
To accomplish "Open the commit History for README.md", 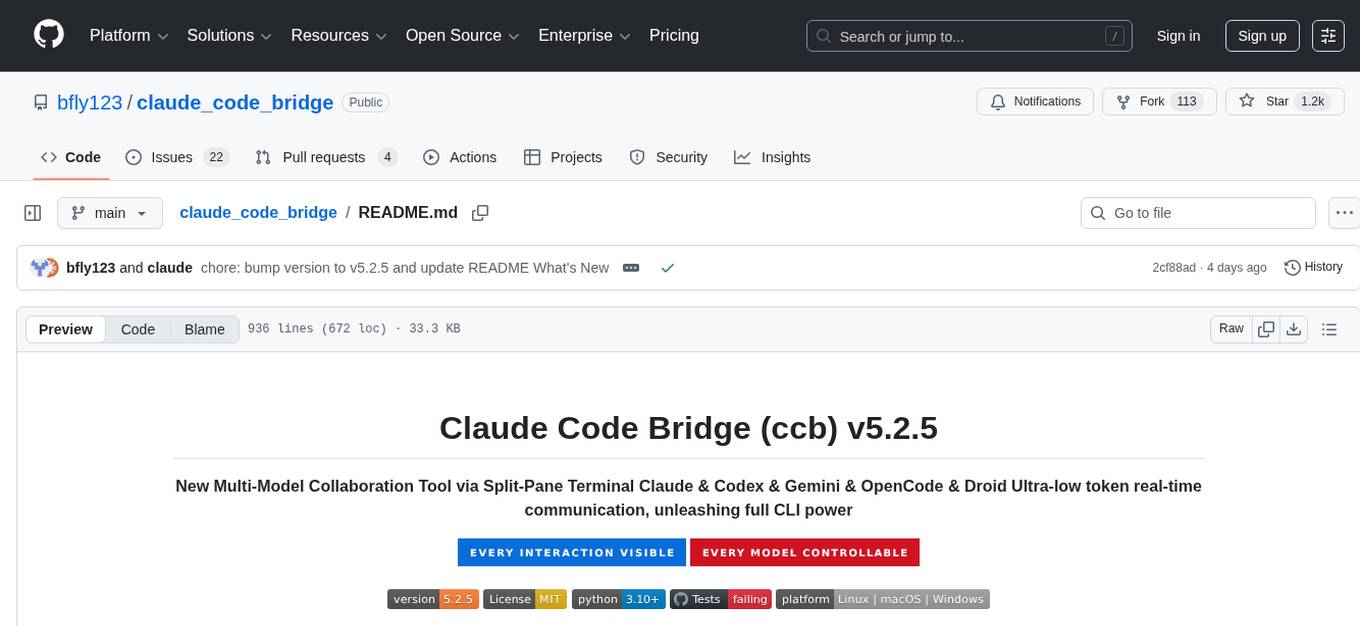I will tap(1313, 267).
